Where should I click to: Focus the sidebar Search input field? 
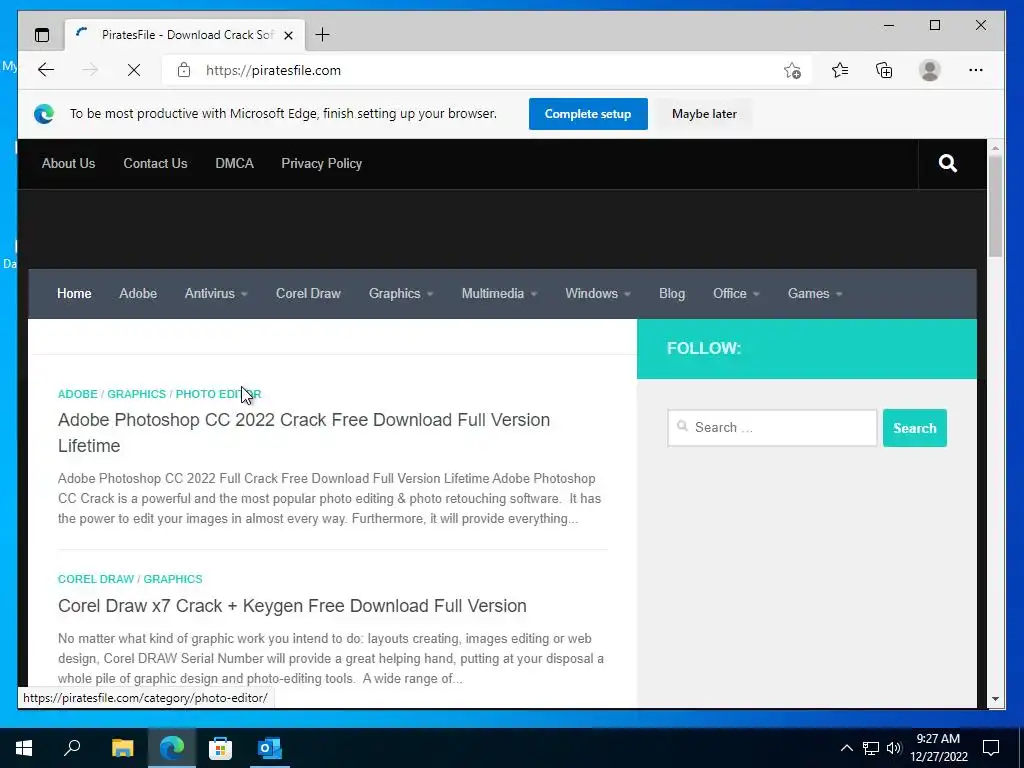click(772, 428)
